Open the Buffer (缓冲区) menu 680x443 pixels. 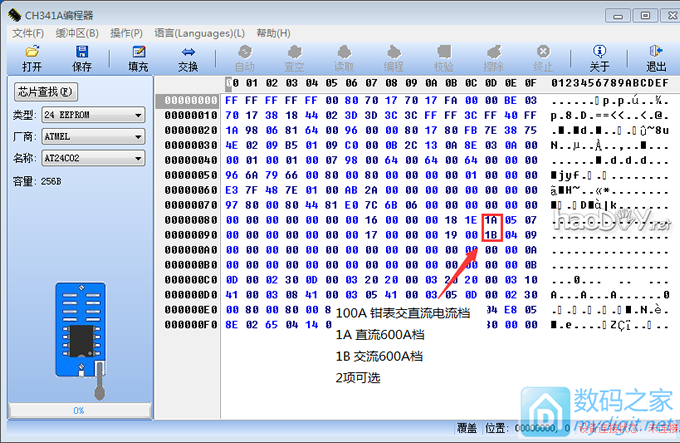pyautogui.click(x=77, y=33)
